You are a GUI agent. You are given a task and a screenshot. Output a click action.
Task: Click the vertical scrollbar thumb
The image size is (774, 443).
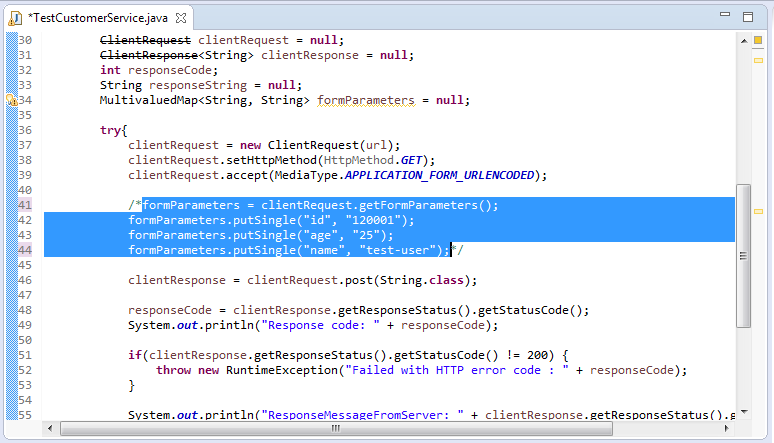click(743, 256)
